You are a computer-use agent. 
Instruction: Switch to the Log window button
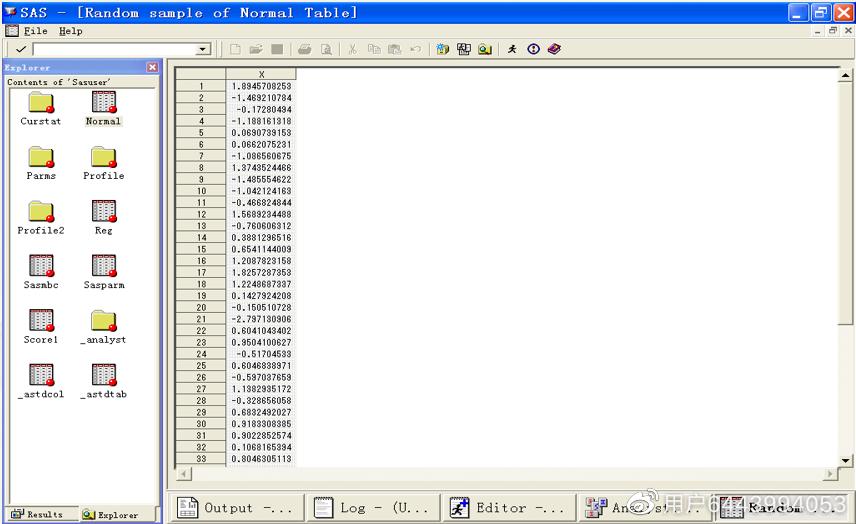pyautogui.click(x=373, y=508)
